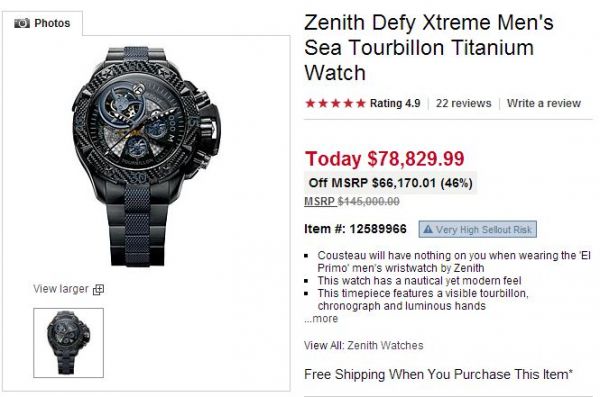Click the Today $78,829.99 price
This screenshot has height=397, width=600.
point(385,158)
